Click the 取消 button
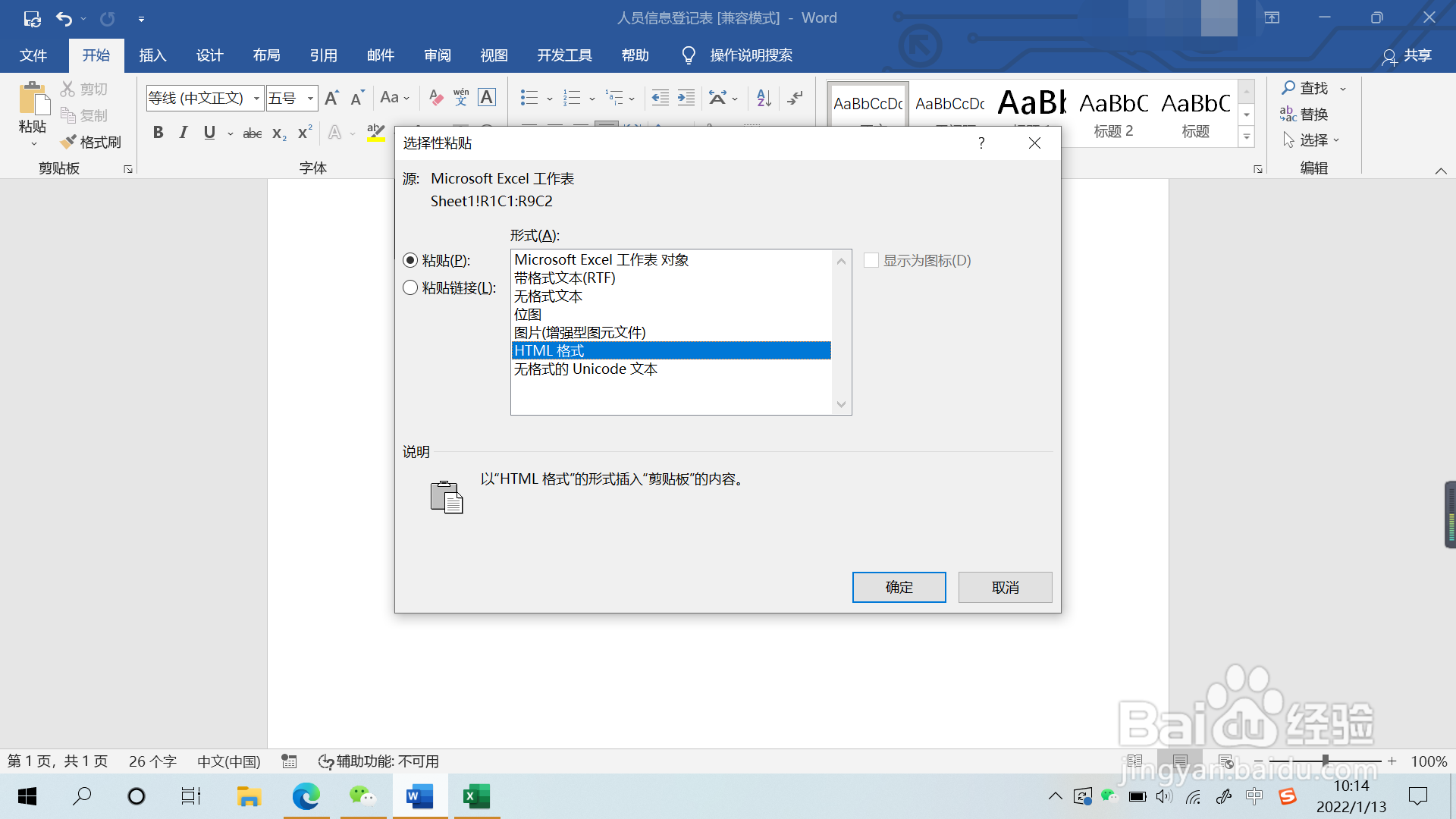1456x819 pixels. click(x=1005, y=587)
